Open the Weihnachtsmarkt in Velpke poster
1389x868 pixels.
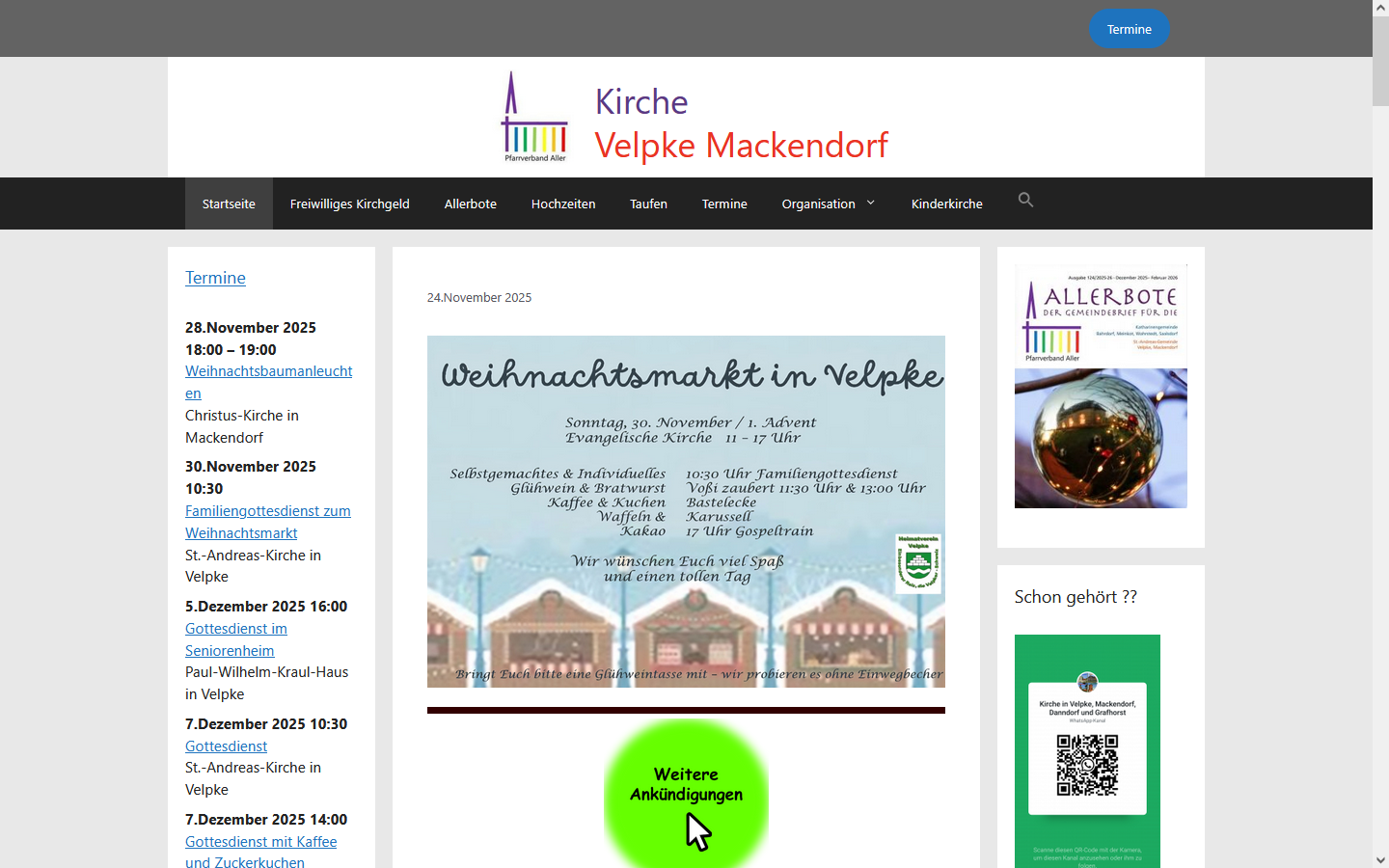pyautogui.click(x=686, y=511)
